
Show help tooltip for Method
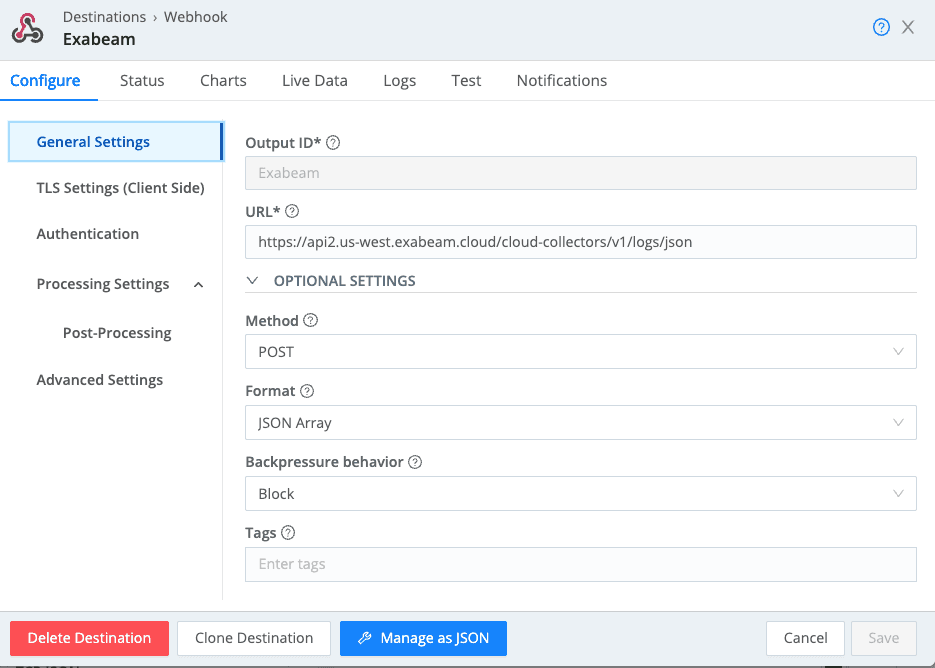(310, 321)
